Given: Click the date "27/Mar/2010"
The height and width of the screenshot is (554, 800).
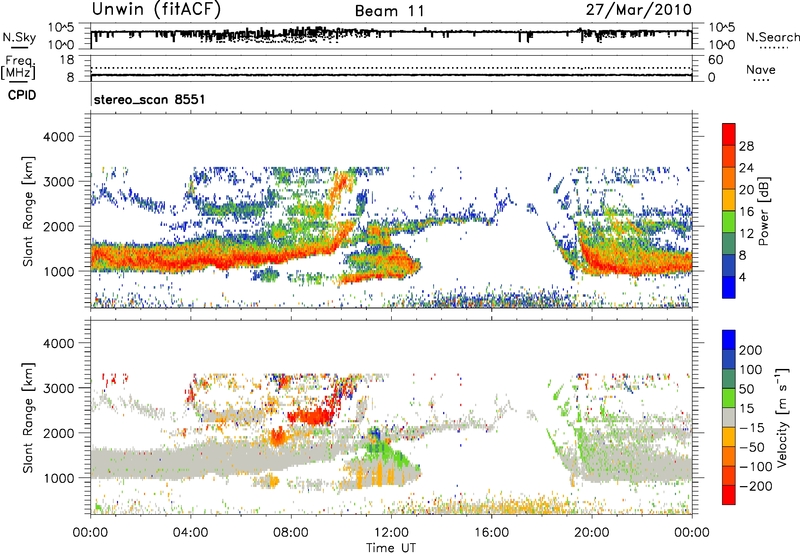Looking at the screenshot, I should tap(638, 10).
